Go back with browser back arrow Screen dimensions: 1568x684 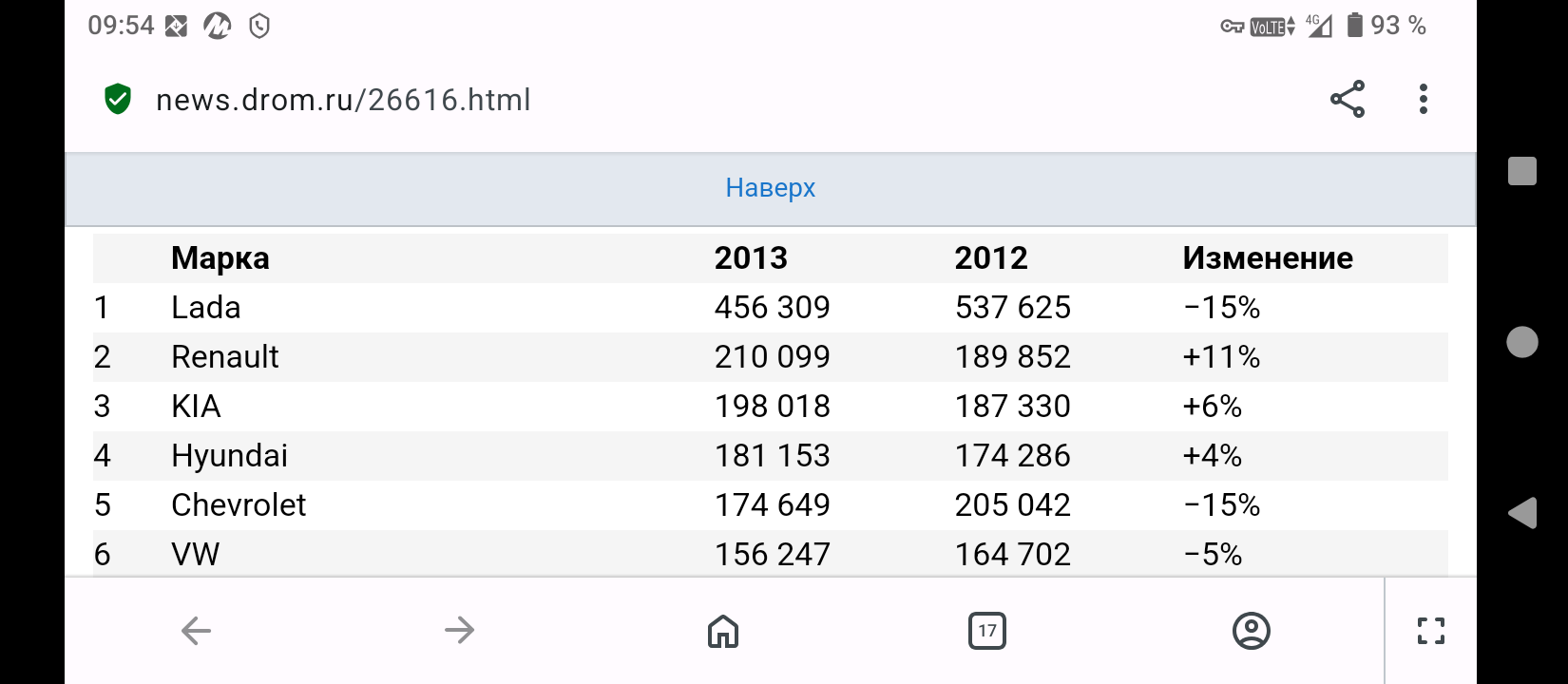coord(196,630)
